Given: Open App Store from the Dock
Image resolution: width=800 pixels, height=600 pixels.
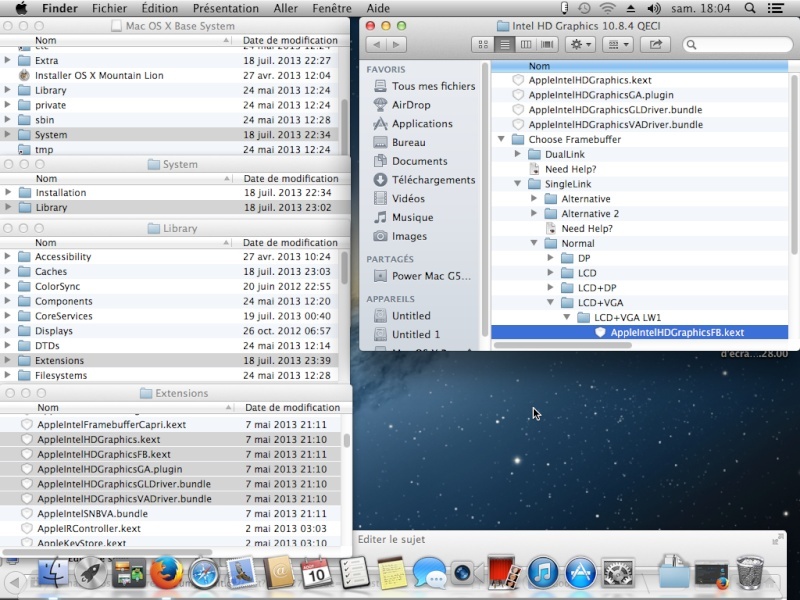Looking at the screenshot, I should 580,573.
